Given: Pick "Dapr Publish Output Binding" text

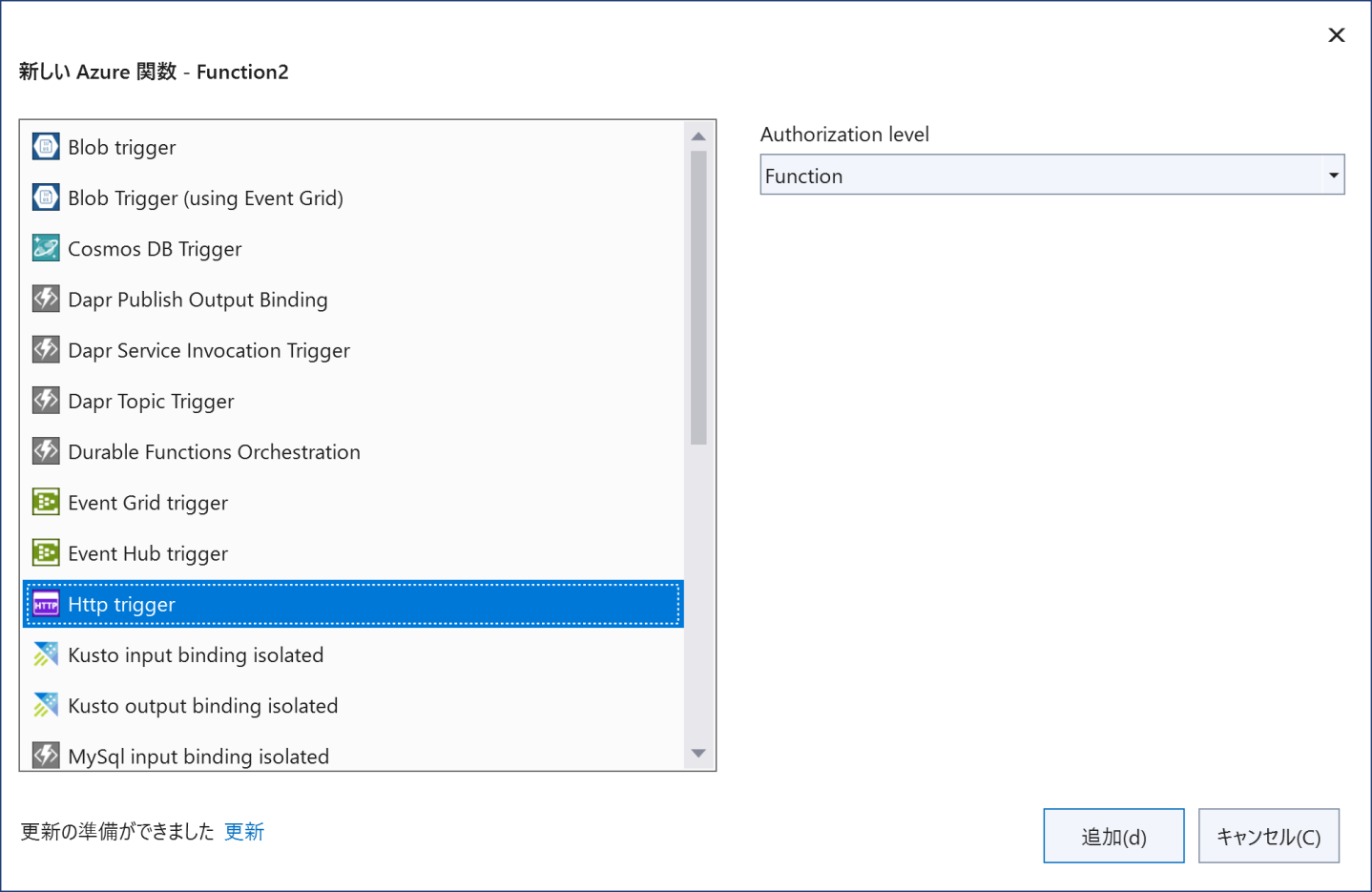Looking at the screenshot, I should 197,300.
